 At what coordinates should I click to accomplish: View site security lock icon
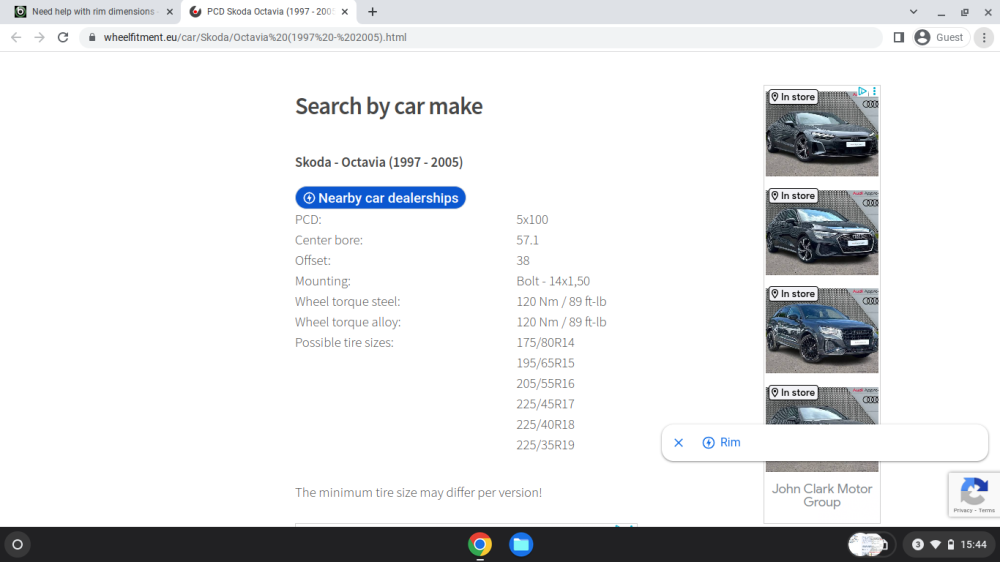click(92, 38)
